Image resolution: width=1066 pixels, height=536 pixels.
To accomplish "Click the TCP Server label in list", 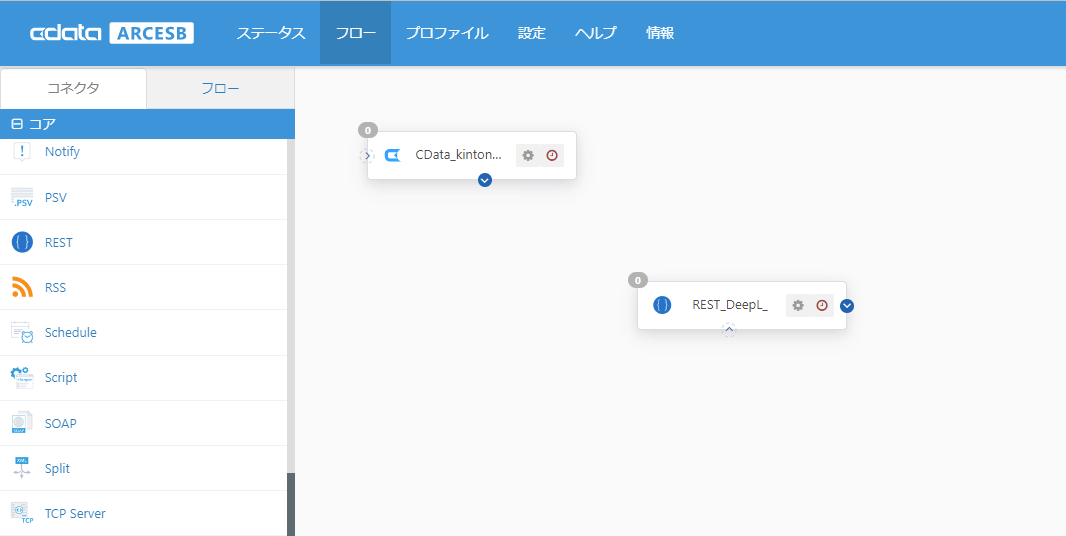I will 75,514.
